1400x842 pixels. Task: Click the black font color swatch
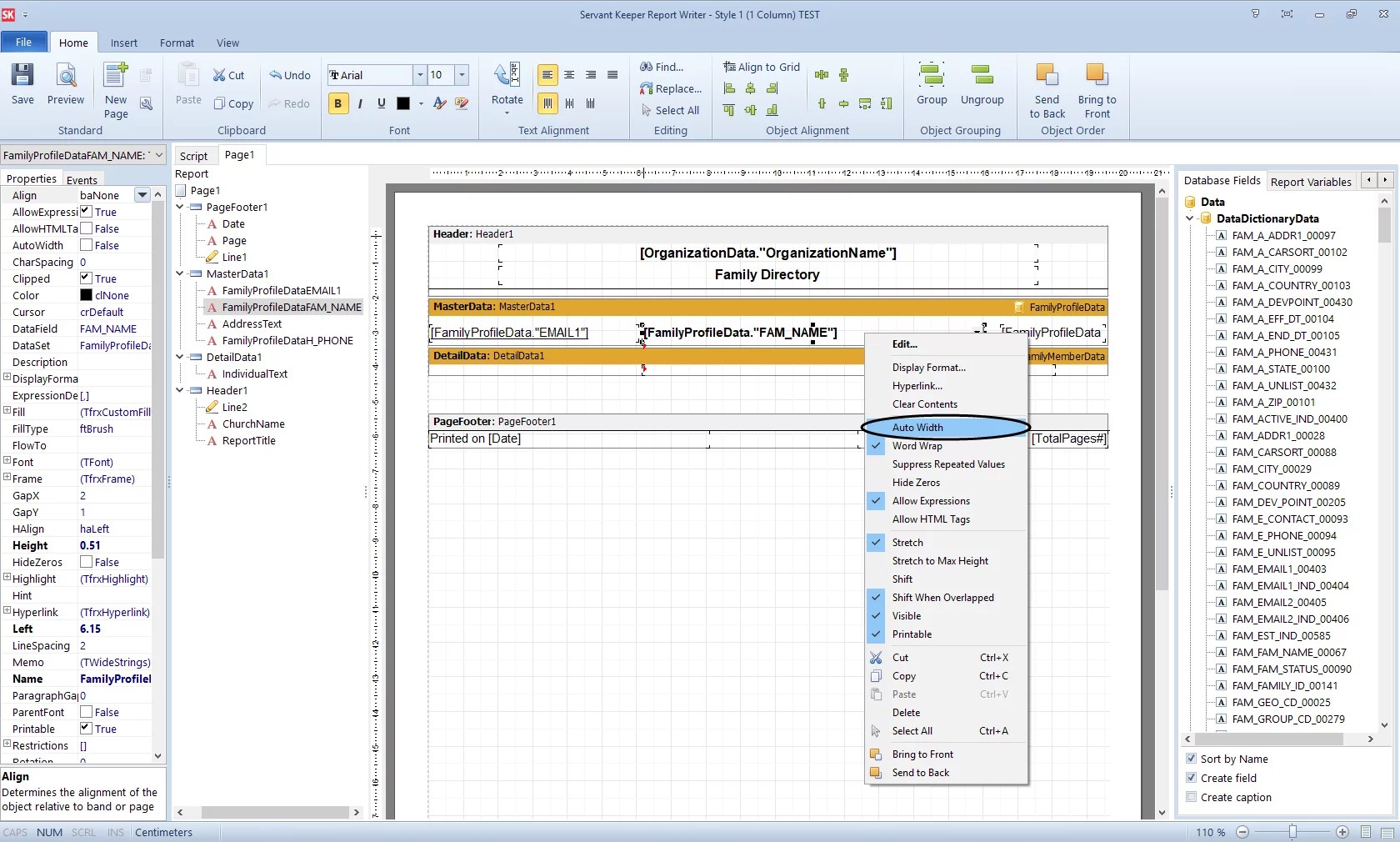point(403,103)
